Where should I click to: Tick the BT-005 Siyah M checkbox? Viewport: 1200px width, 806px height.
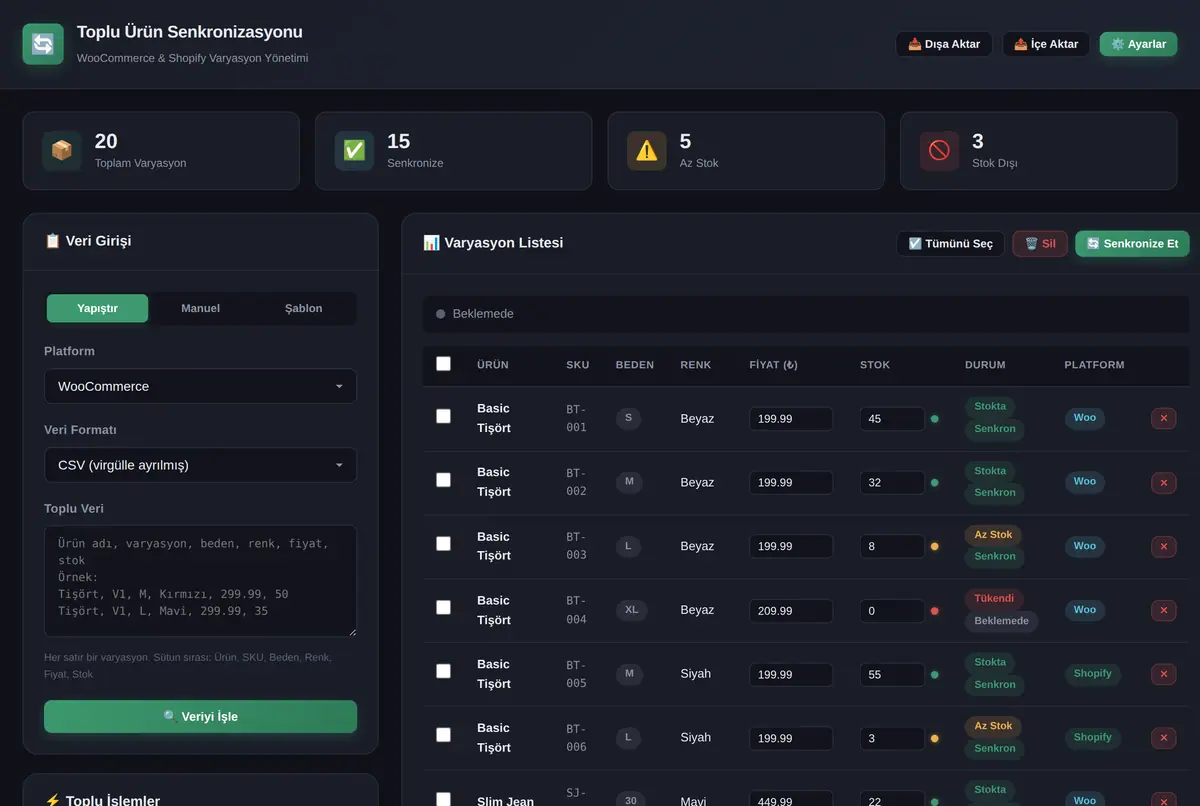444,671
